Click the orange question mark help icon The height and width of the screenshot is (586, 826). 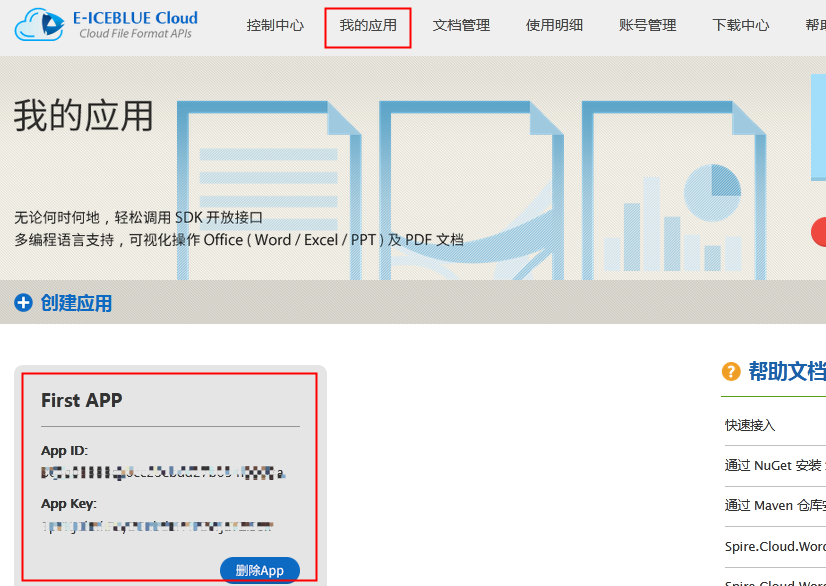coord(731,372)
